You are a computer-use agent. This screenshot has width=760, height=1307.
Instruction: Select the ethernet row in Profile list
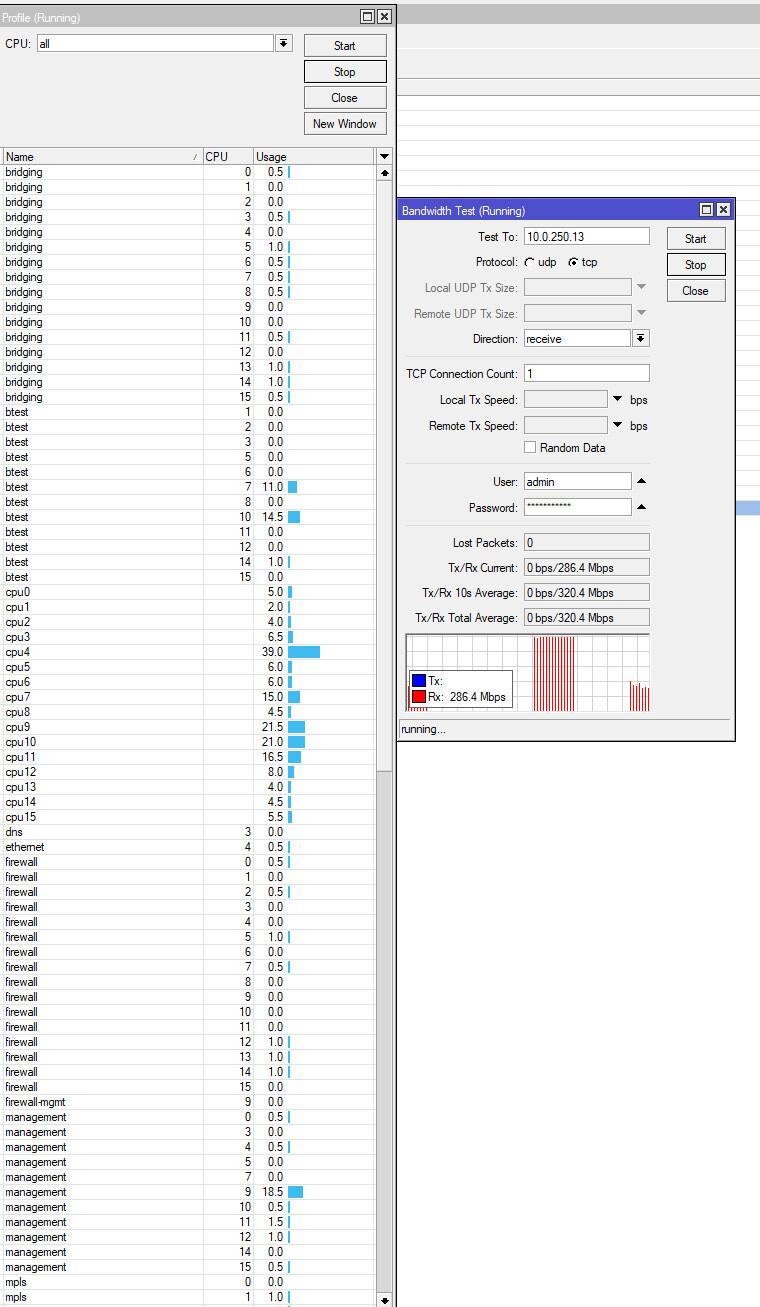[189, 847]
